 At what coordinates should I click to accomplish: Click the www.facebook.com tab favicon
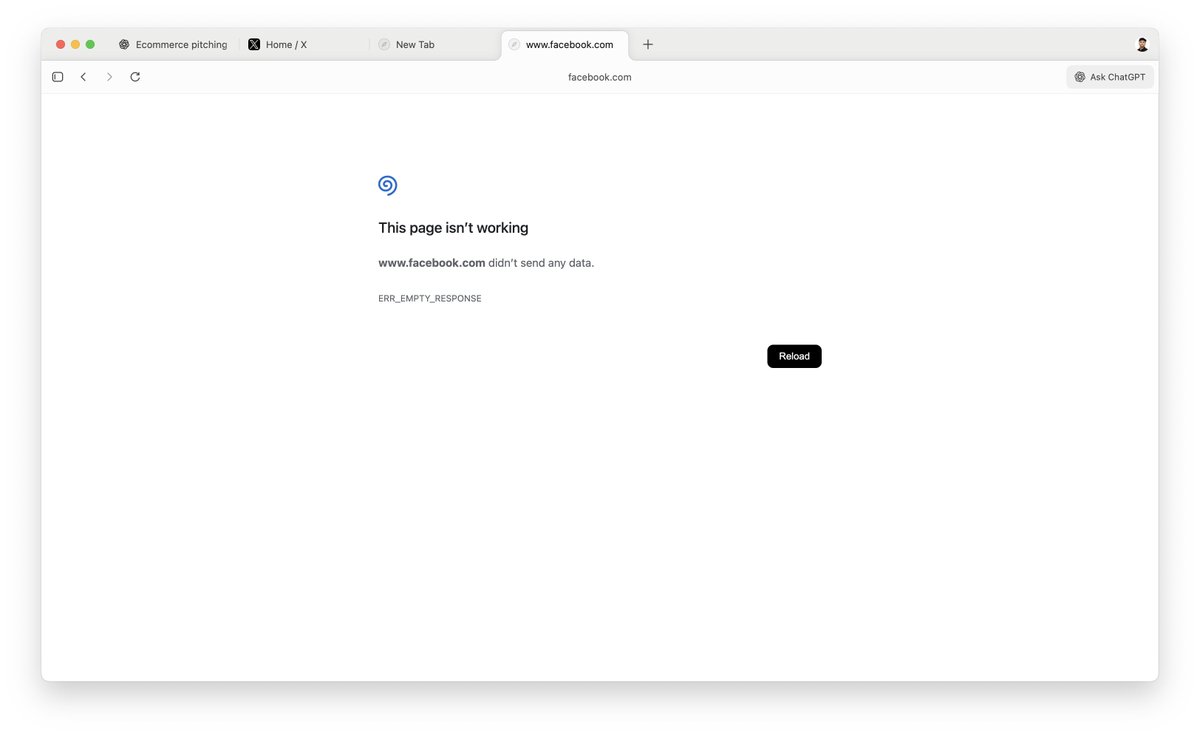pyautogui.click(x=514, y=44)
